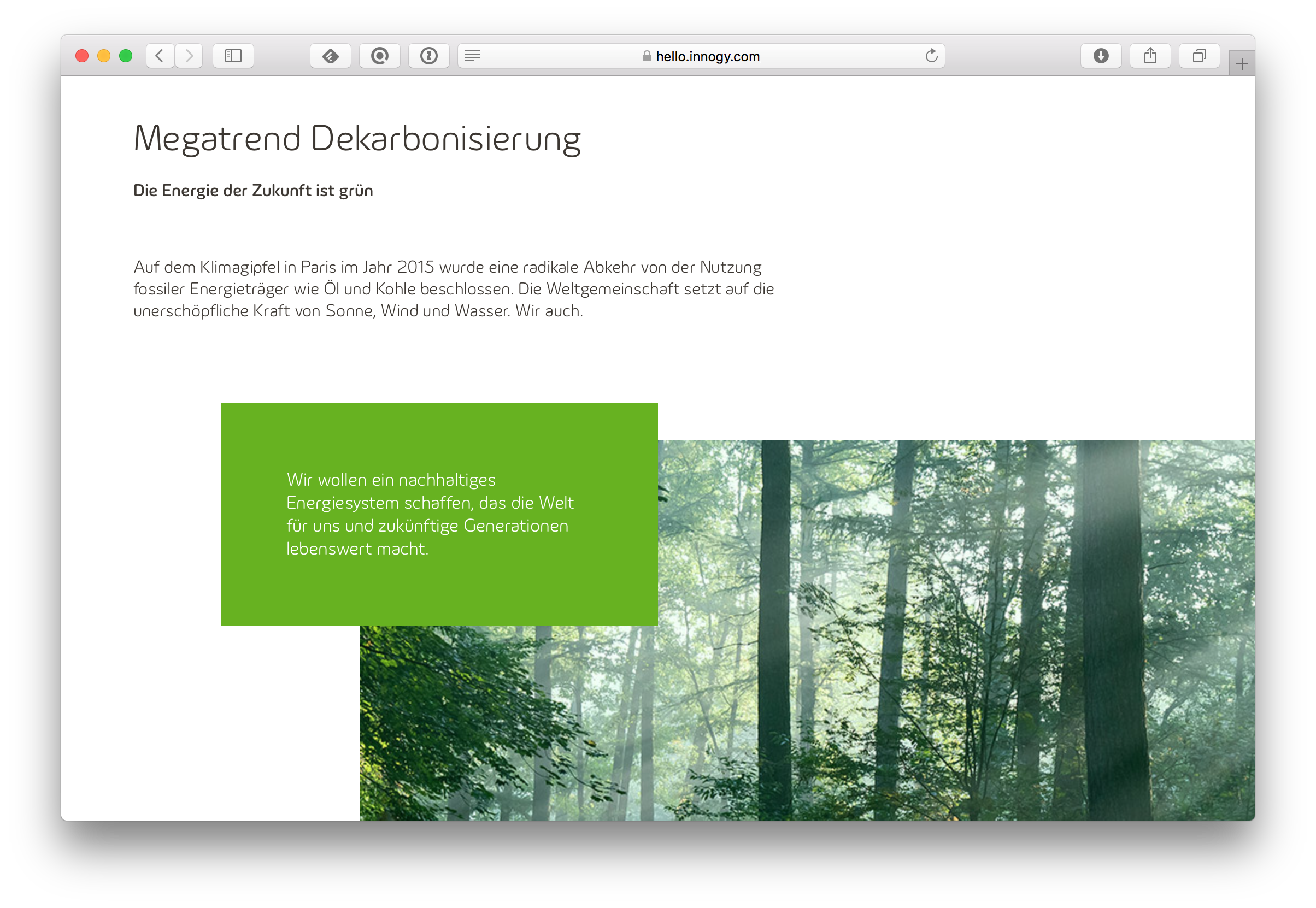
Task: Show the downloads list
Action: click(x=1101, y=56)
